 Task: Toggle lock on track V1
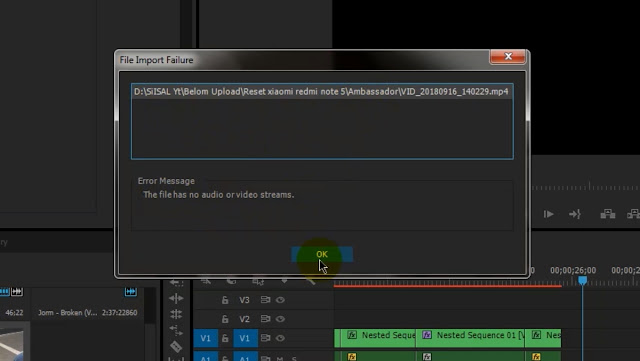click(x=225, y=338)
